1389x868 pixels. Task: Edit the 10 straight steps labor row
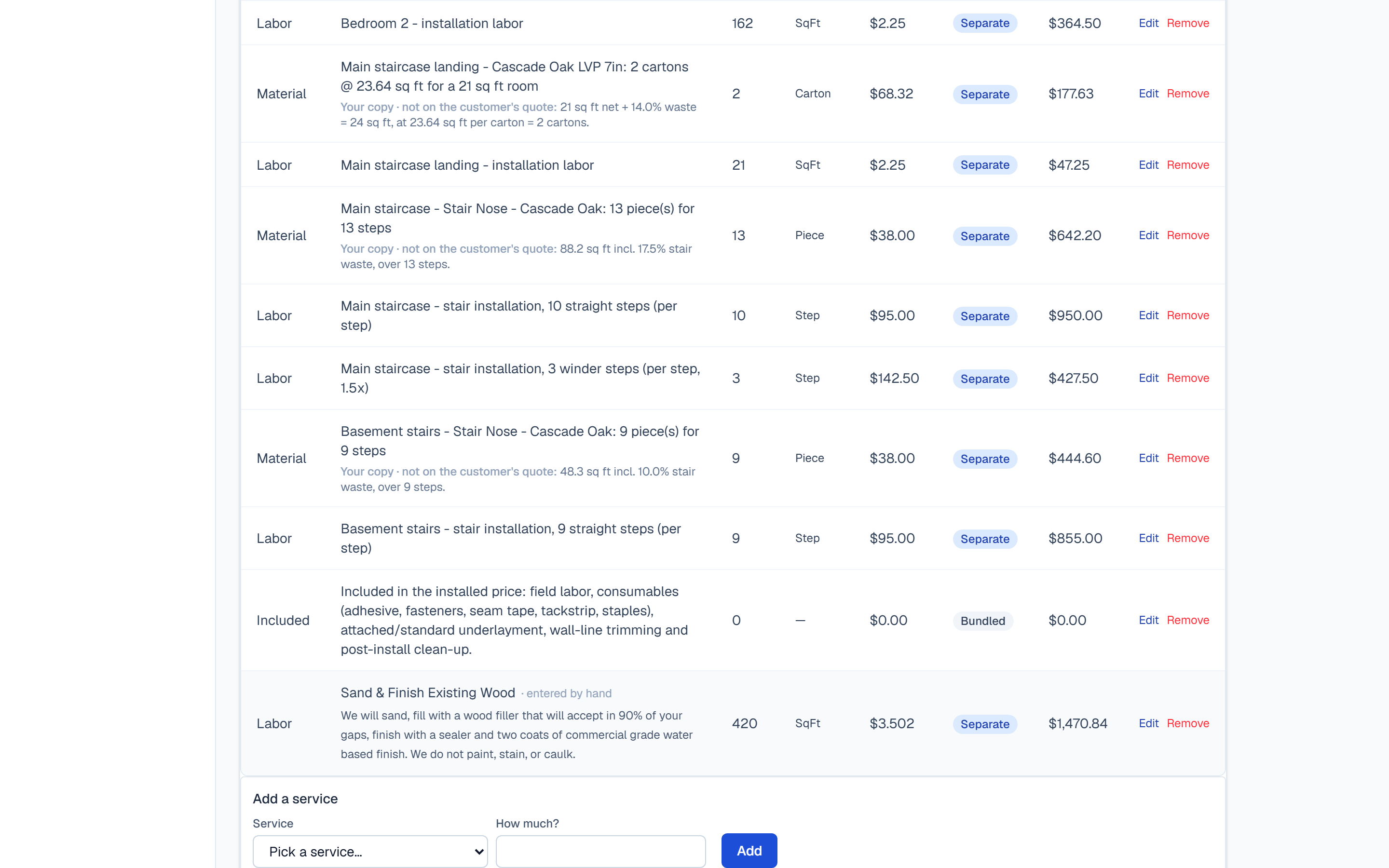(x=1148, y=316)
